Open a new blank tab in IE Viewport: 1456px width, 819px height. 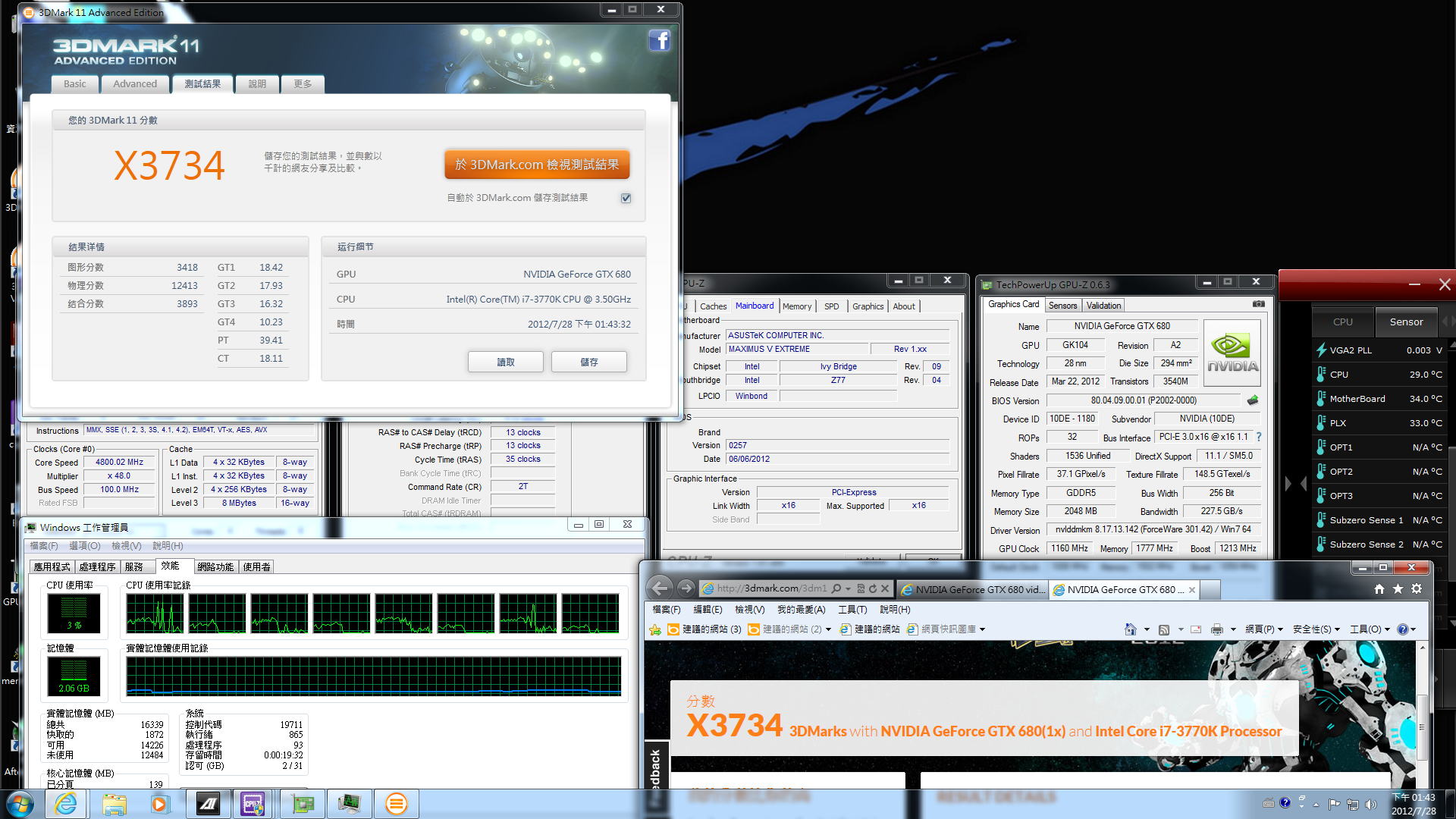(1210, 589)
